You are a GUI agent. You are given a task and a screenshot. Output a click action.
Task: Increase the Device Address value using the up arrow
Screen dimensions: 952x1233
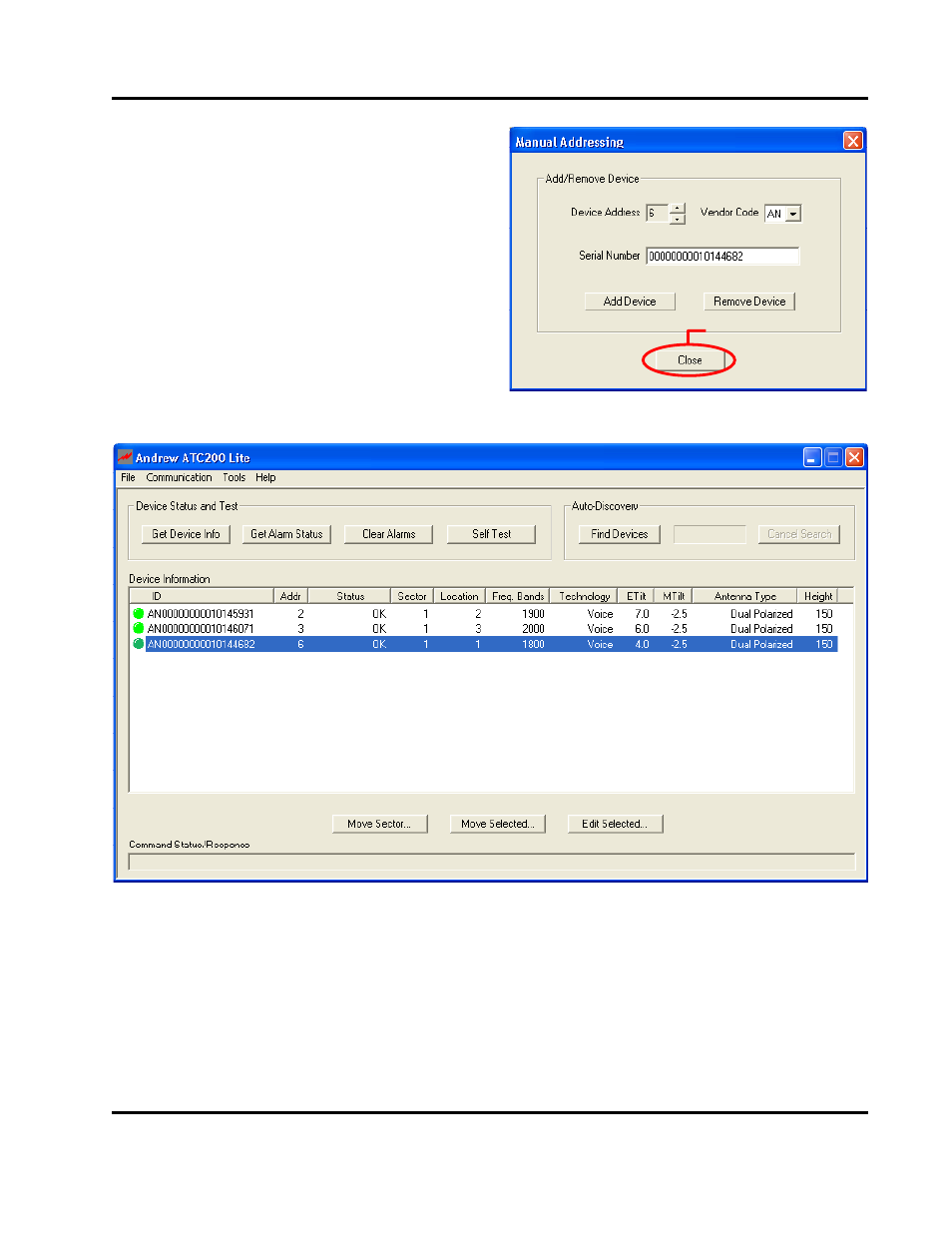(678, 209)
